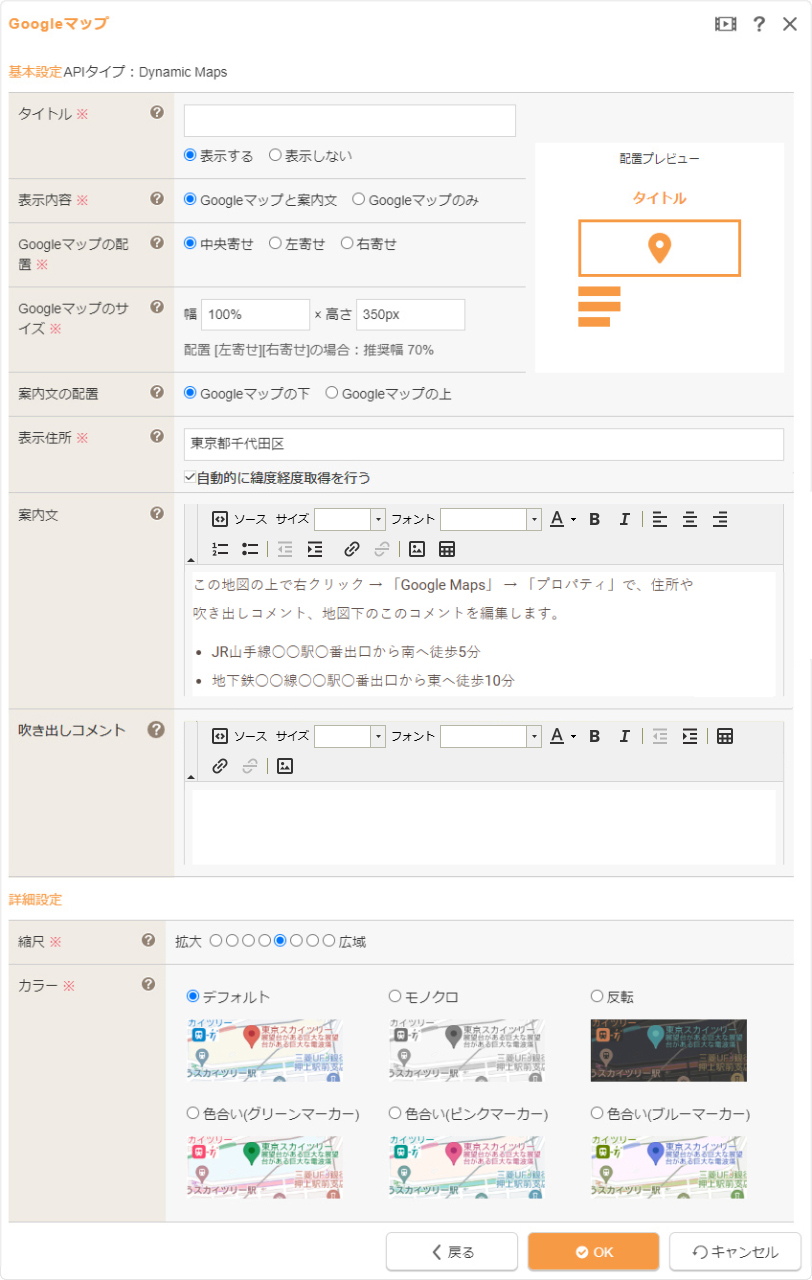Click inside the 吹き出しコメント text area
The image size is (812, 1280).
coord(484,827)
